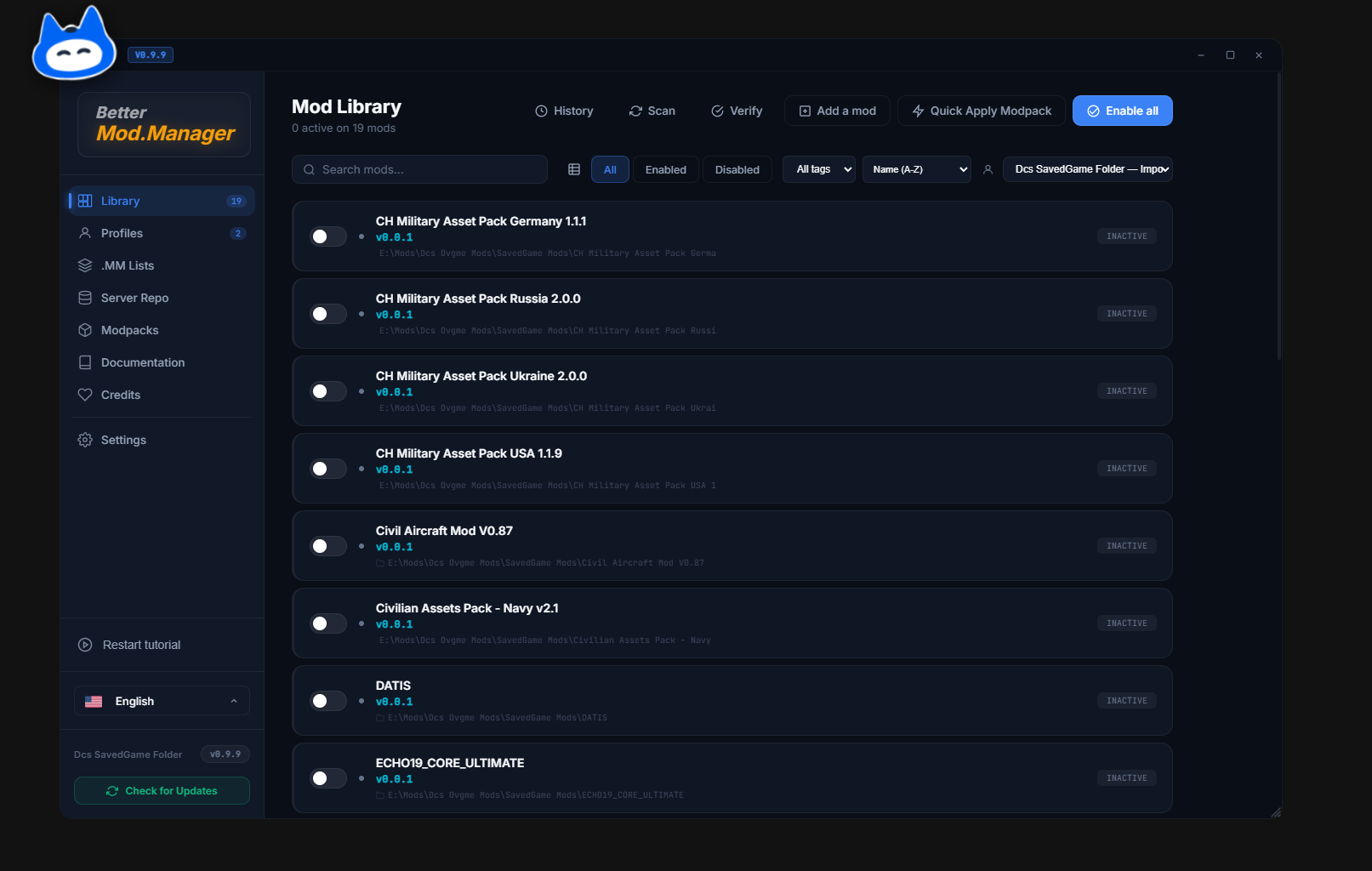Toggle Civil Aircraft Mod V0.87 on
Viewport: 1372px width, 871px height.
[x=328, y=546]
